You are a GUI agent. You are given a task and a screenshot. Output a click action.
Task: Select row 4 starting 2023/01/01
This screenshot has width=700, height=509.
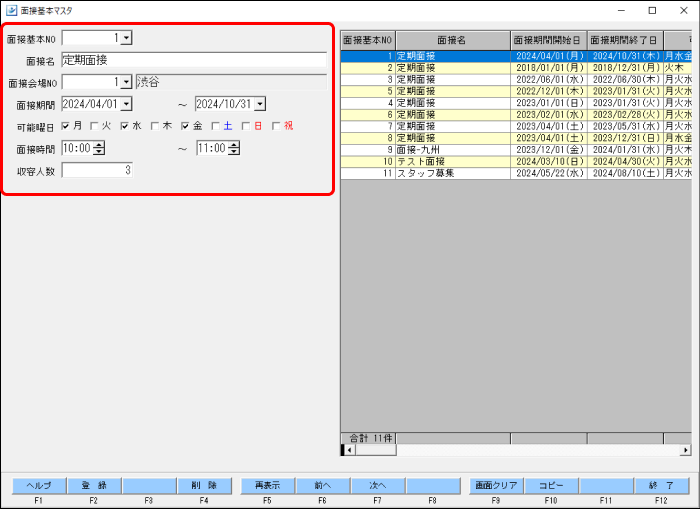516,103
